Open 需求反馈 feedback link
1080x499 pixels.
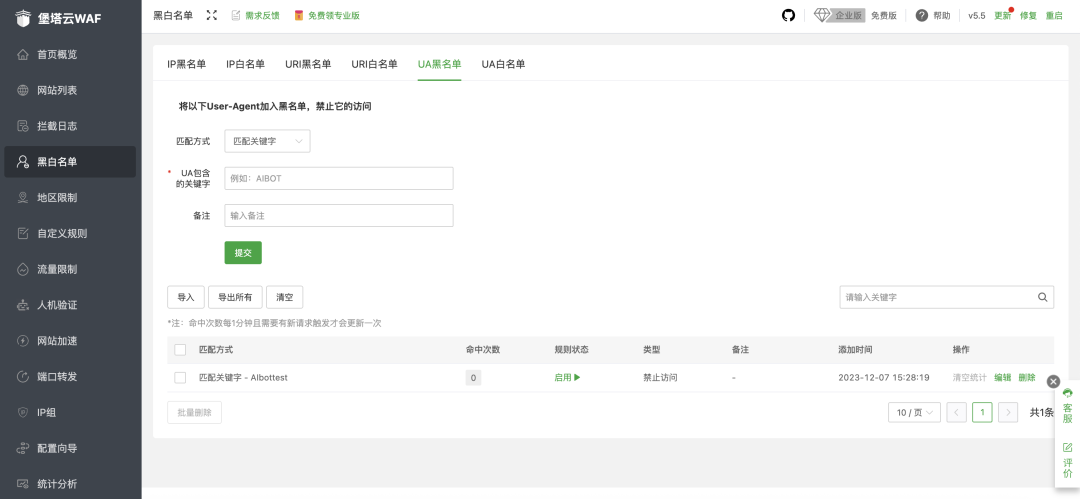click(x=256, y=15)
